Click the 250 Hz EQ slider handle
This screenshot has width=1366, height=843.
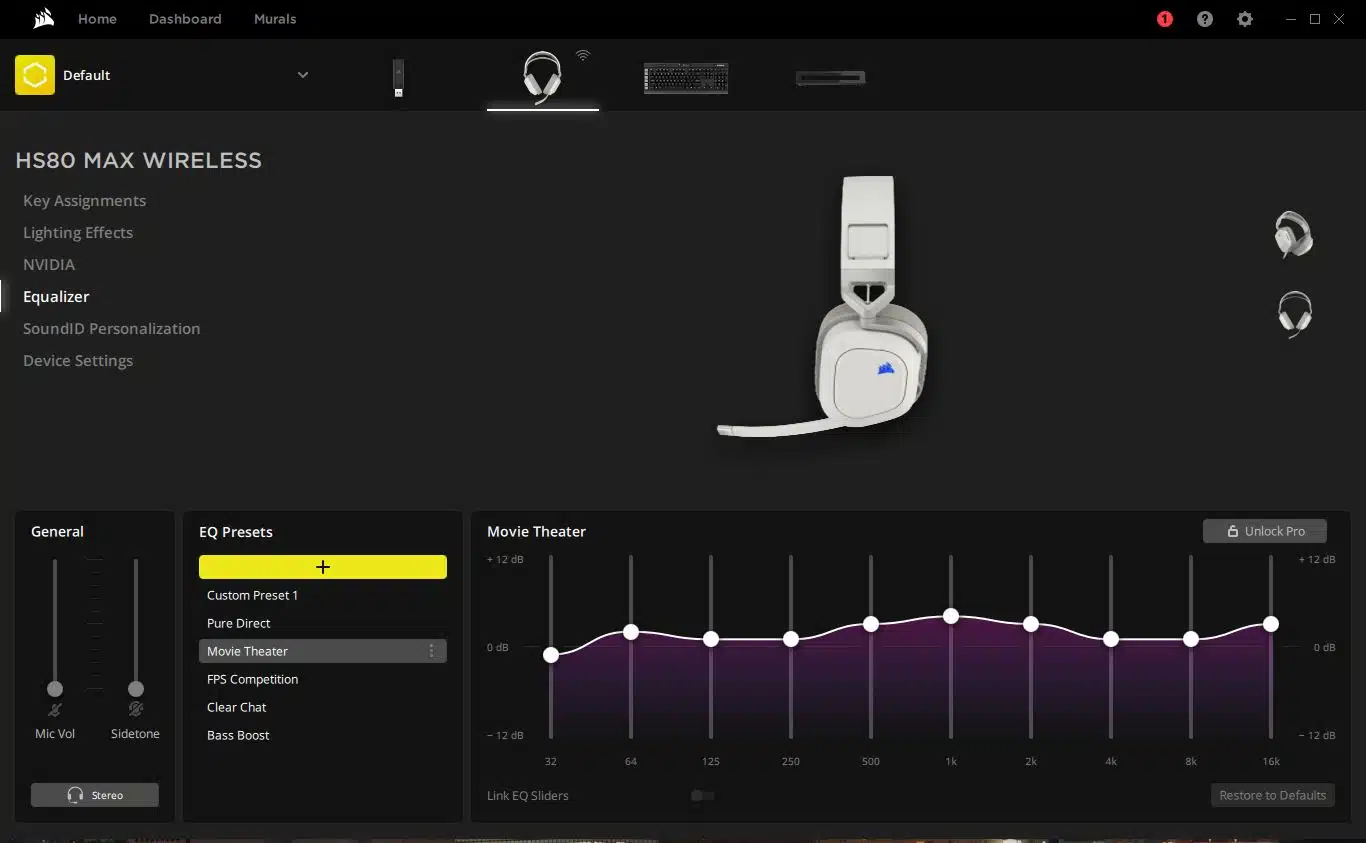pyautogui.click(x=791, y=639)
